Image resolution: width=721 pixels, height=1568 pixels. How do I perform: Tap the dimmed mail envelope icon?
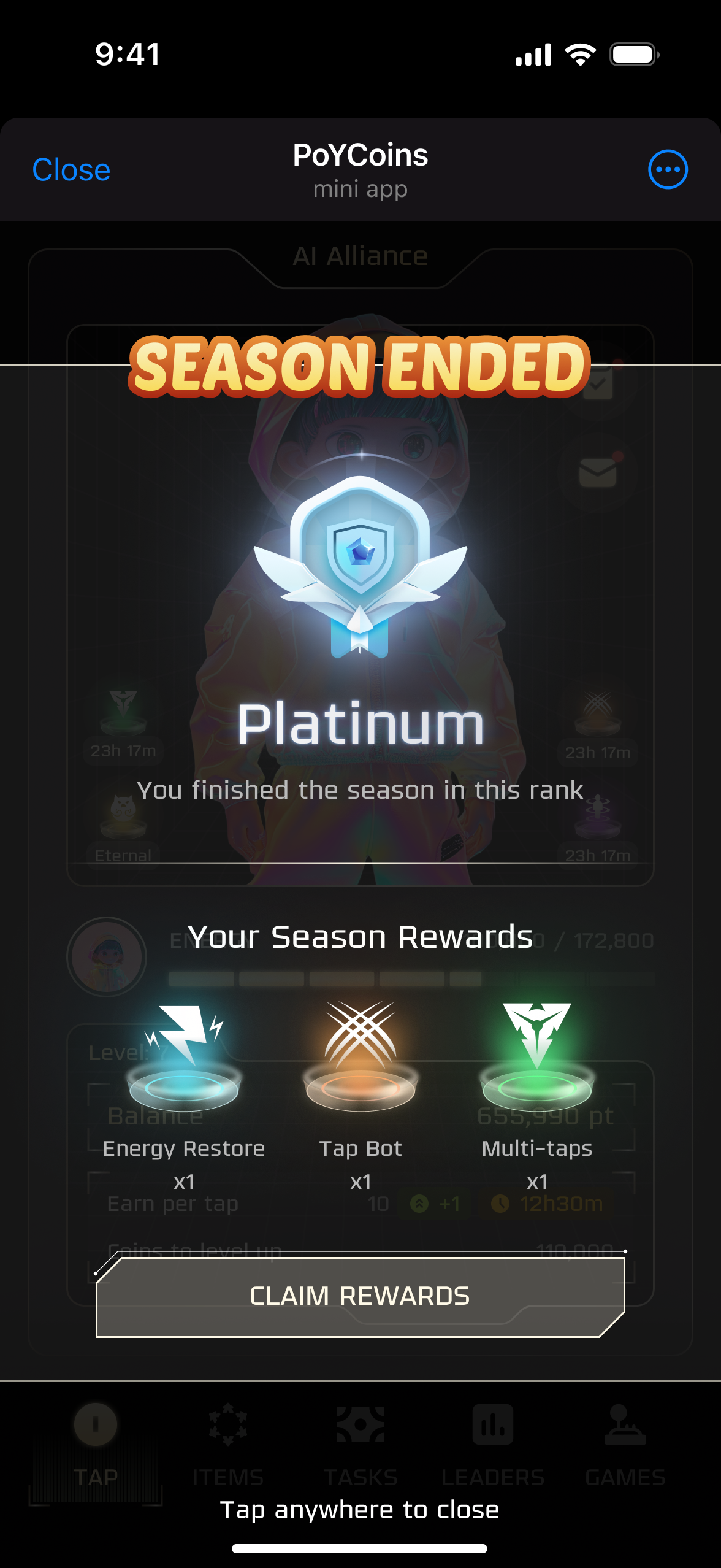[598, 473]
